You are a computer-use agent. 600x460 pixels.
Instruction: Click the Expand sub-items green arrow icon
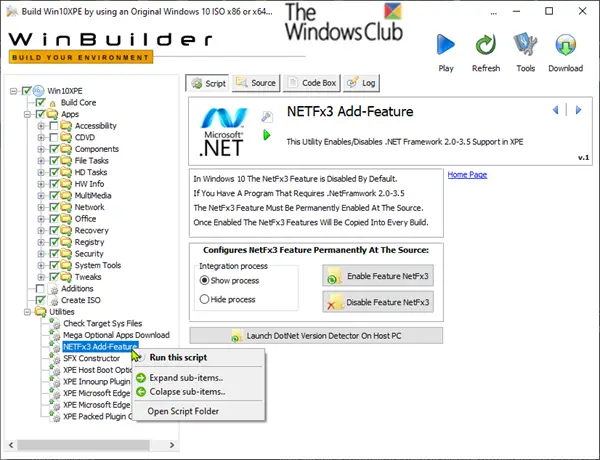[141, 378]
